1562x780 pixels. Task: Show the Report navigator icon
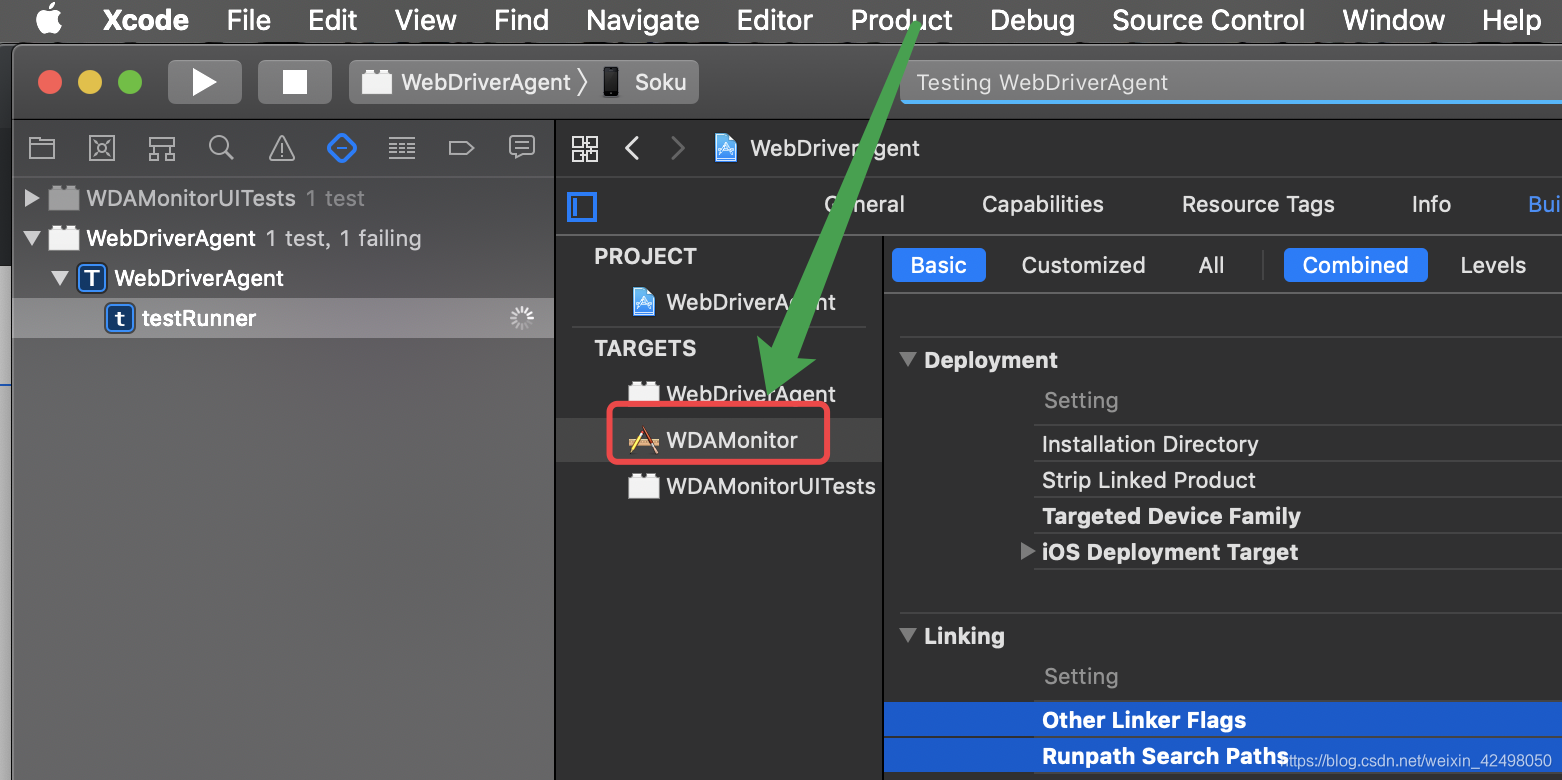click(522, 148)
